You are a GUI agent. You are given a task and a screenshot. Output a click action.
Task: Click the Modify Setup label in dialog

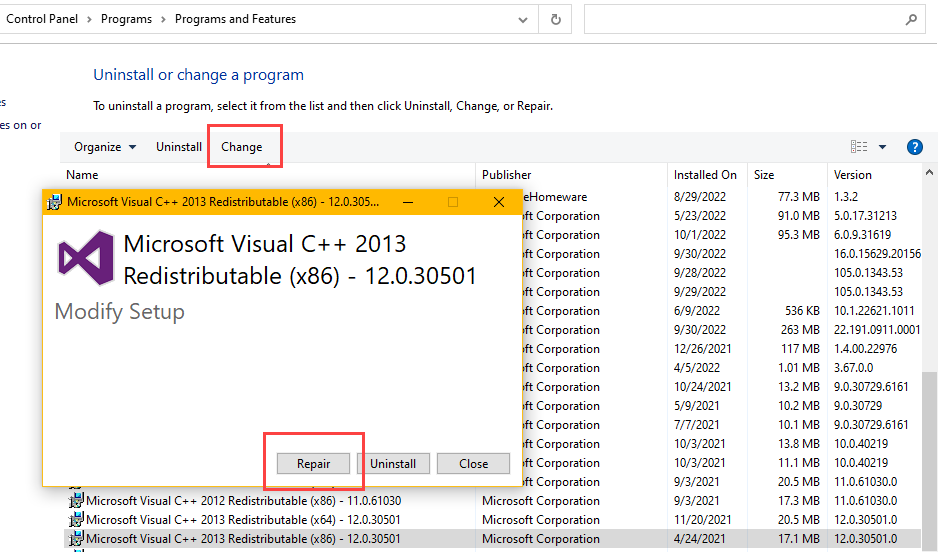coord(120,312)
